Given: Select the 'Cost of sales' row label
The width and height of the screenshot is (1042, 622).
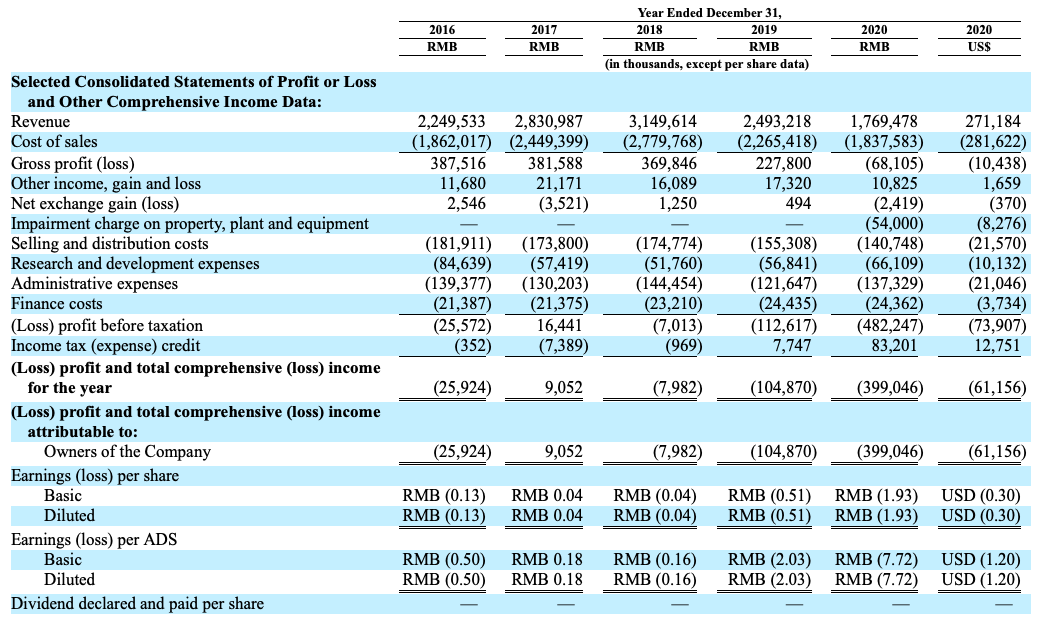Looking at the screenshot, I should coord(54,142).
